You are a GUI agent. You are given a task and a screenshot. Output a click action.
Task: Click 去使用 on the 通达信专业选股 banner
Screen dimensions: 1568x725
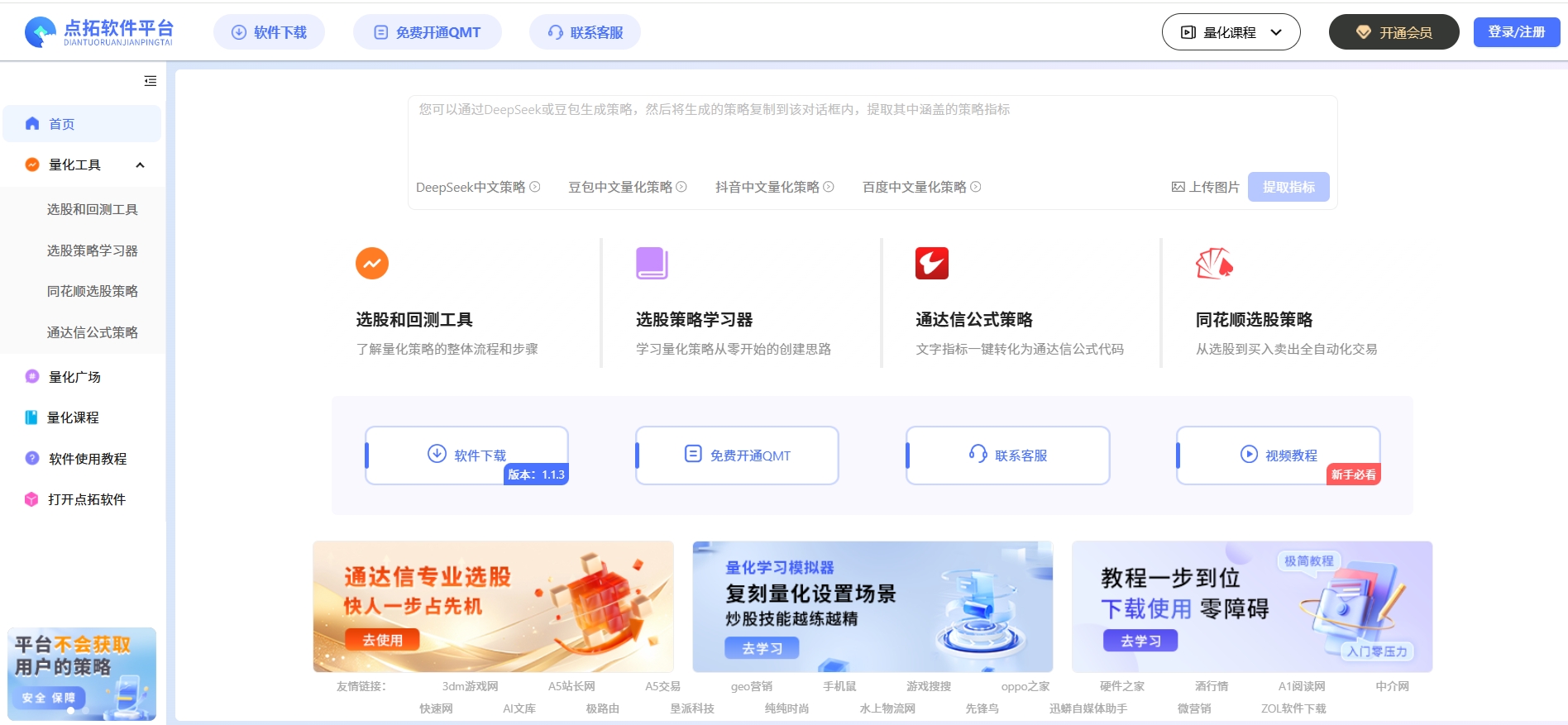click(x=383, y=639)
